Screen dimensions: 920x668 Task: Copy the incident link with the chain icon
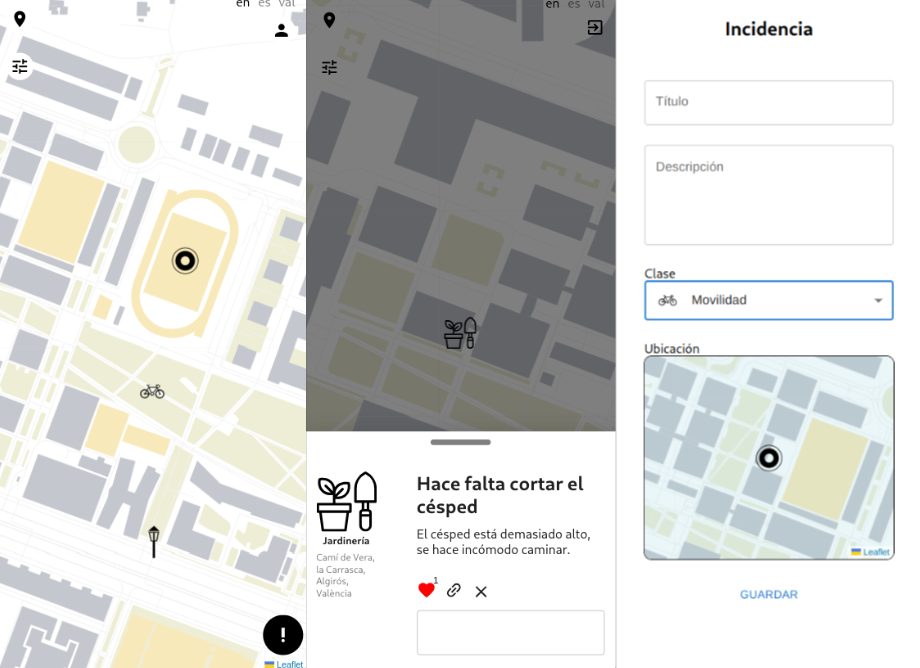click(454, 590)
